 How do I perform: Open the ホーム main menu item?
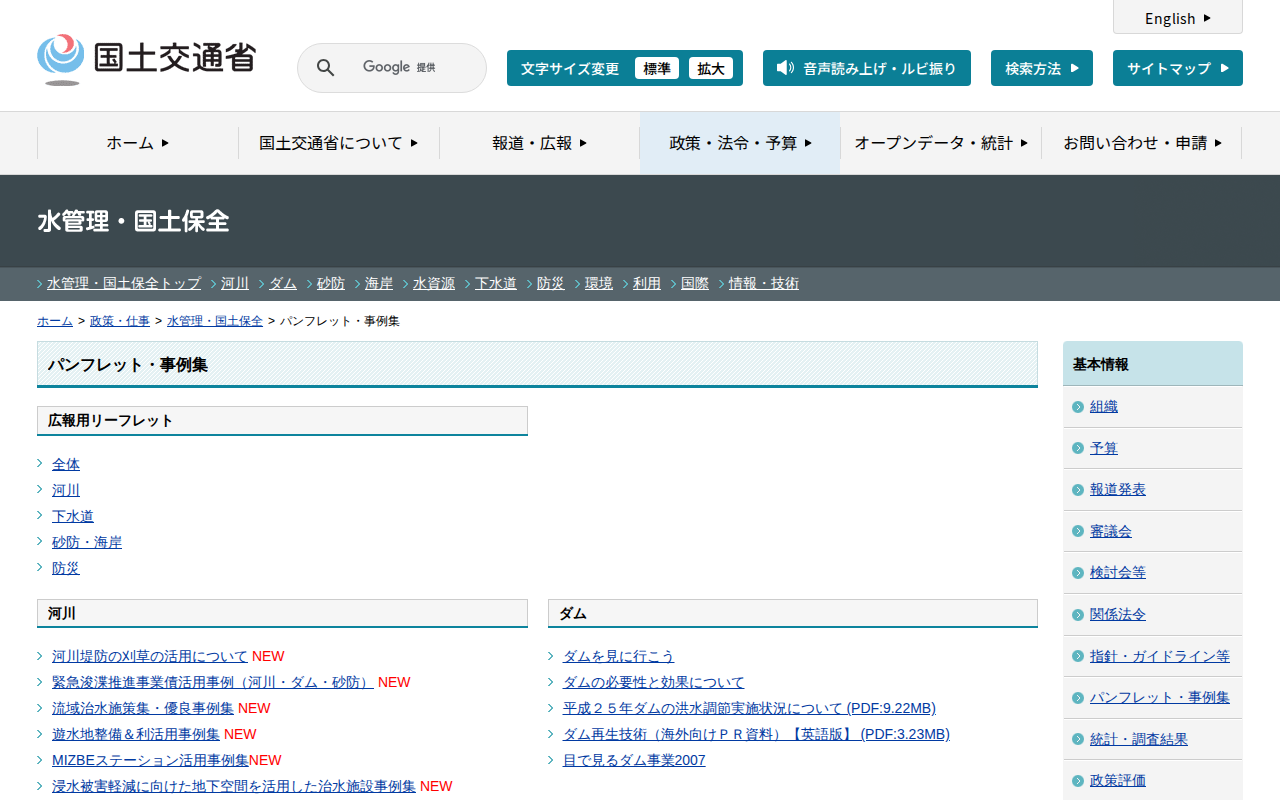[138, 143]
